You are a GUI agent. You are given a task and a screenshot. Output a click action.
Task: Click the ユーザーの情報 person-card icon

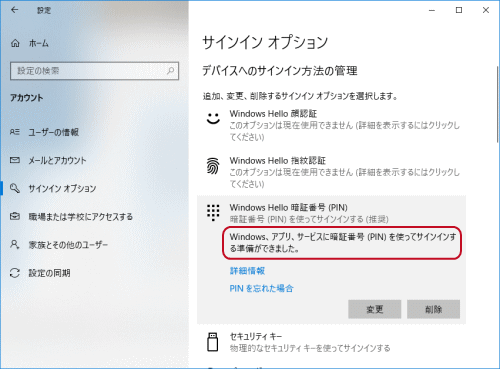(15, 132)
